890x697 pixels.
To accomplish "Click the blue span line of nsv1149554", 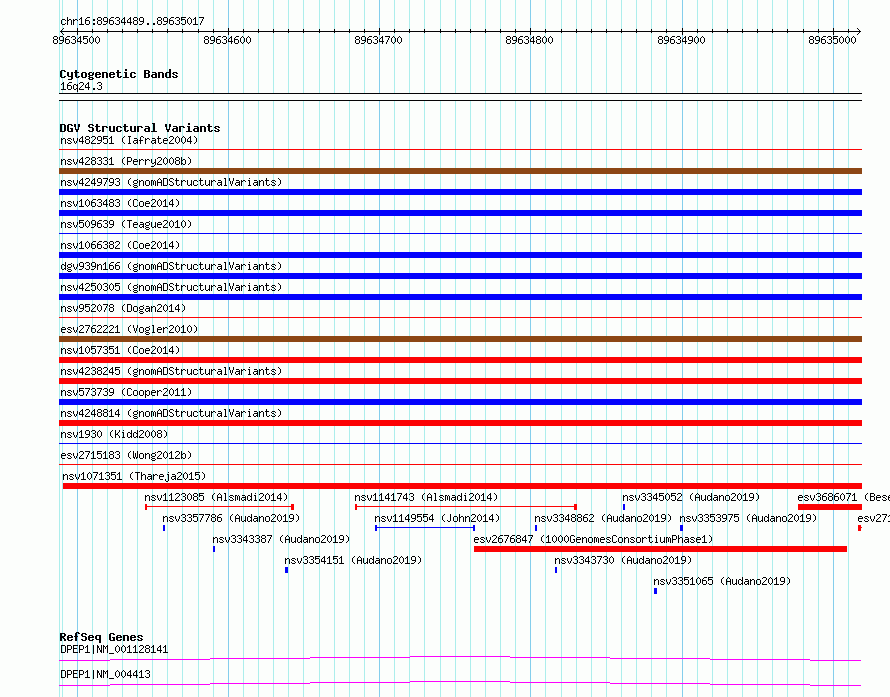I will tap(425, 528).
